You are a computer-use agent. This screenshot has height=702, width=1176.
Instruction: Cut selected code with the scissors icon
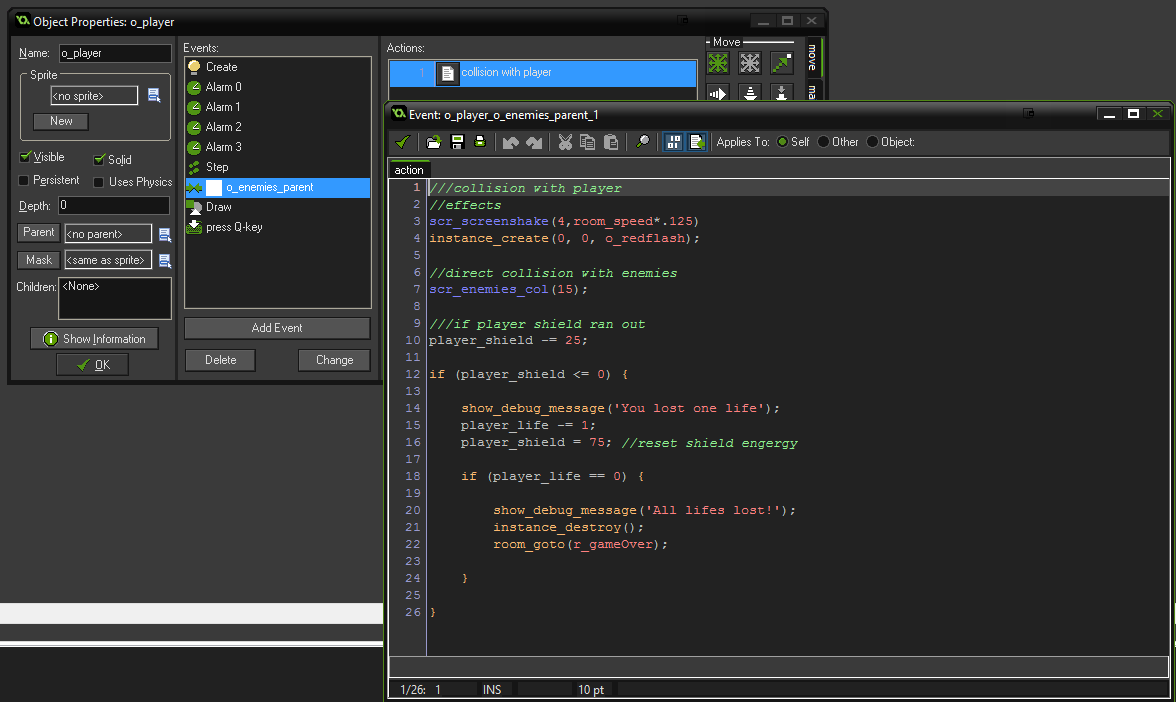tap(565, 142)
